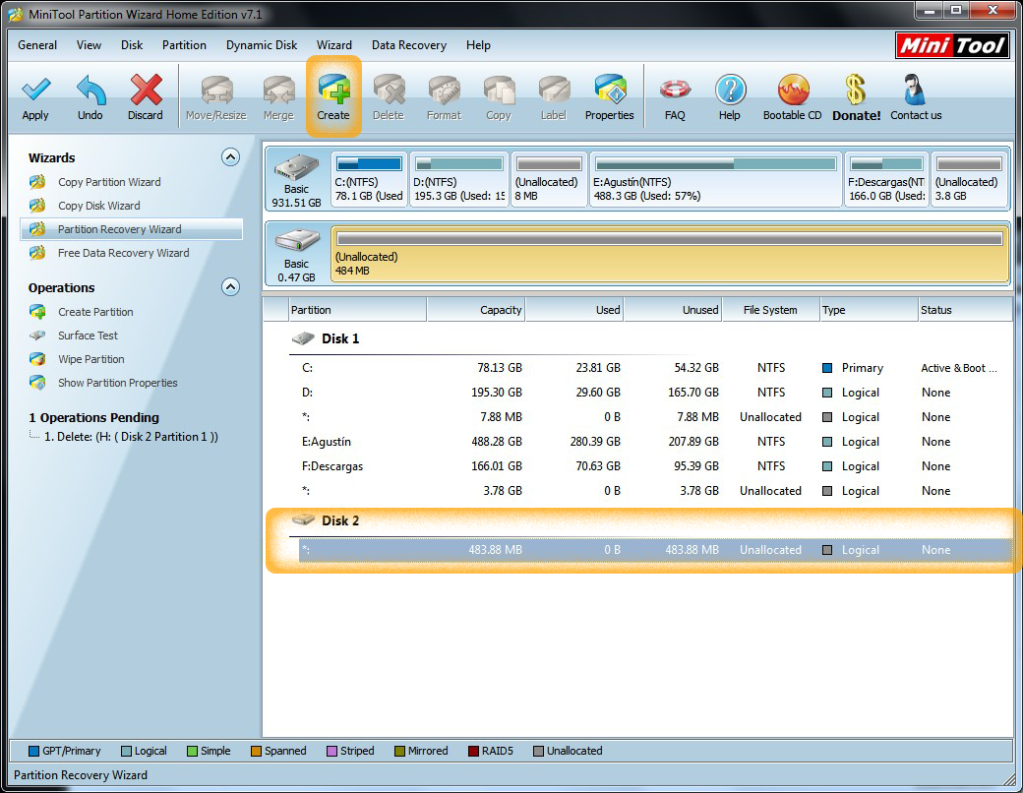Open partition Properties from the toolbar
Viewport: 1023px width, 793px height.
pos(609,98)
